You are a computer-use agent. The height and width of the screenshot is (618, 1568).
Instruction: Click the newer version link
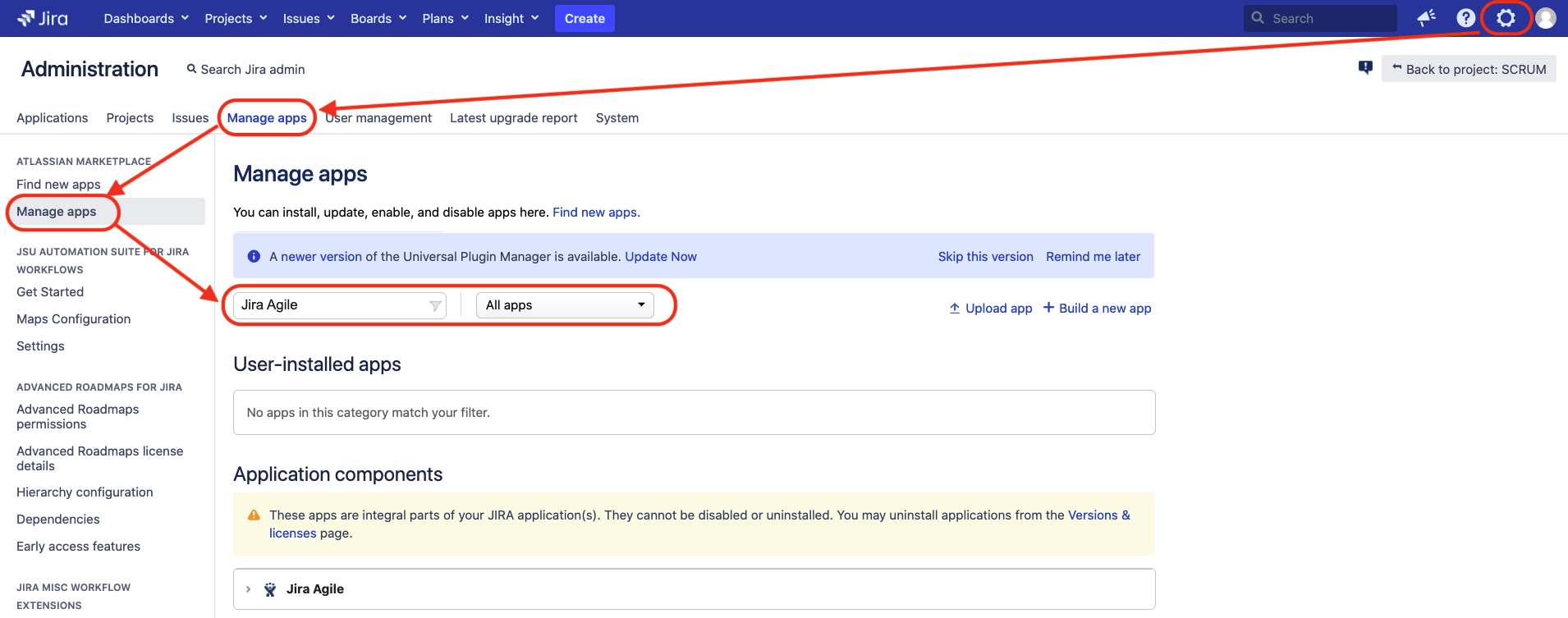tap(321, 257)
